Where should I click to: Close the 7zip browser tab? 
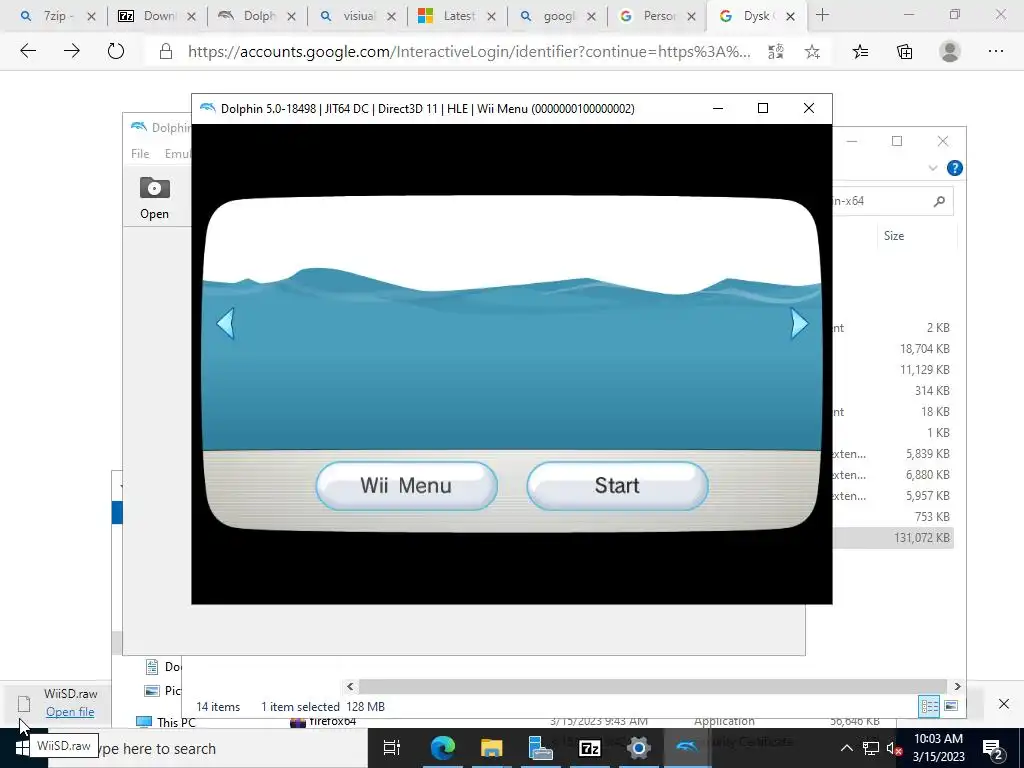(91, 16)
